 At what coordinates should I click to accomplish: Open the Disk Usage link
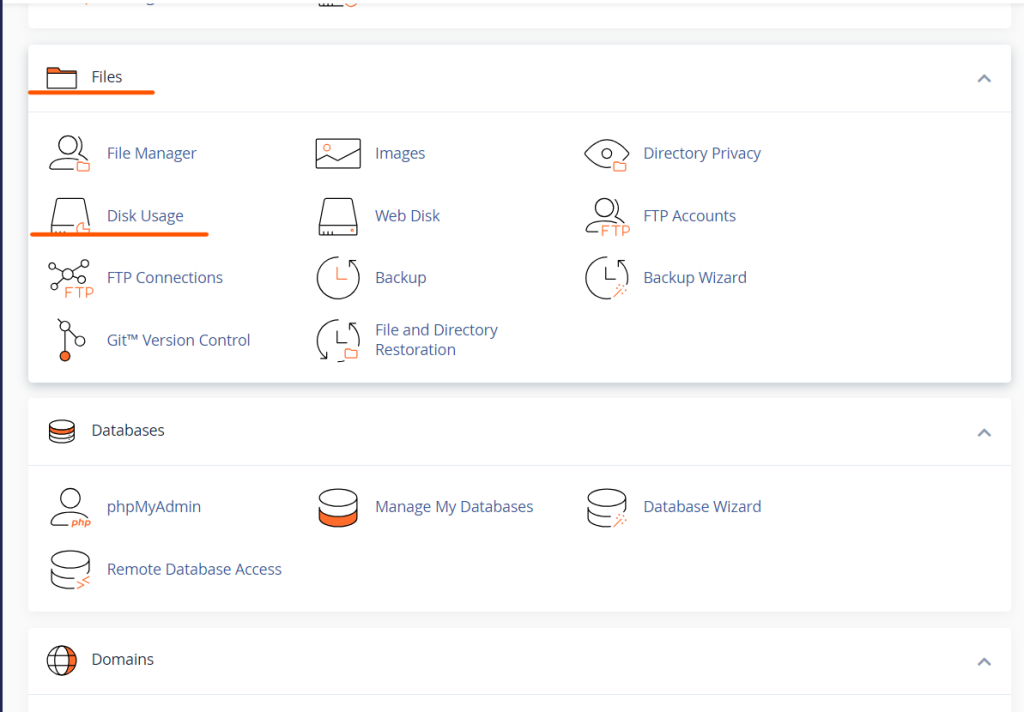pyautogui.click(x=145, y=216)
